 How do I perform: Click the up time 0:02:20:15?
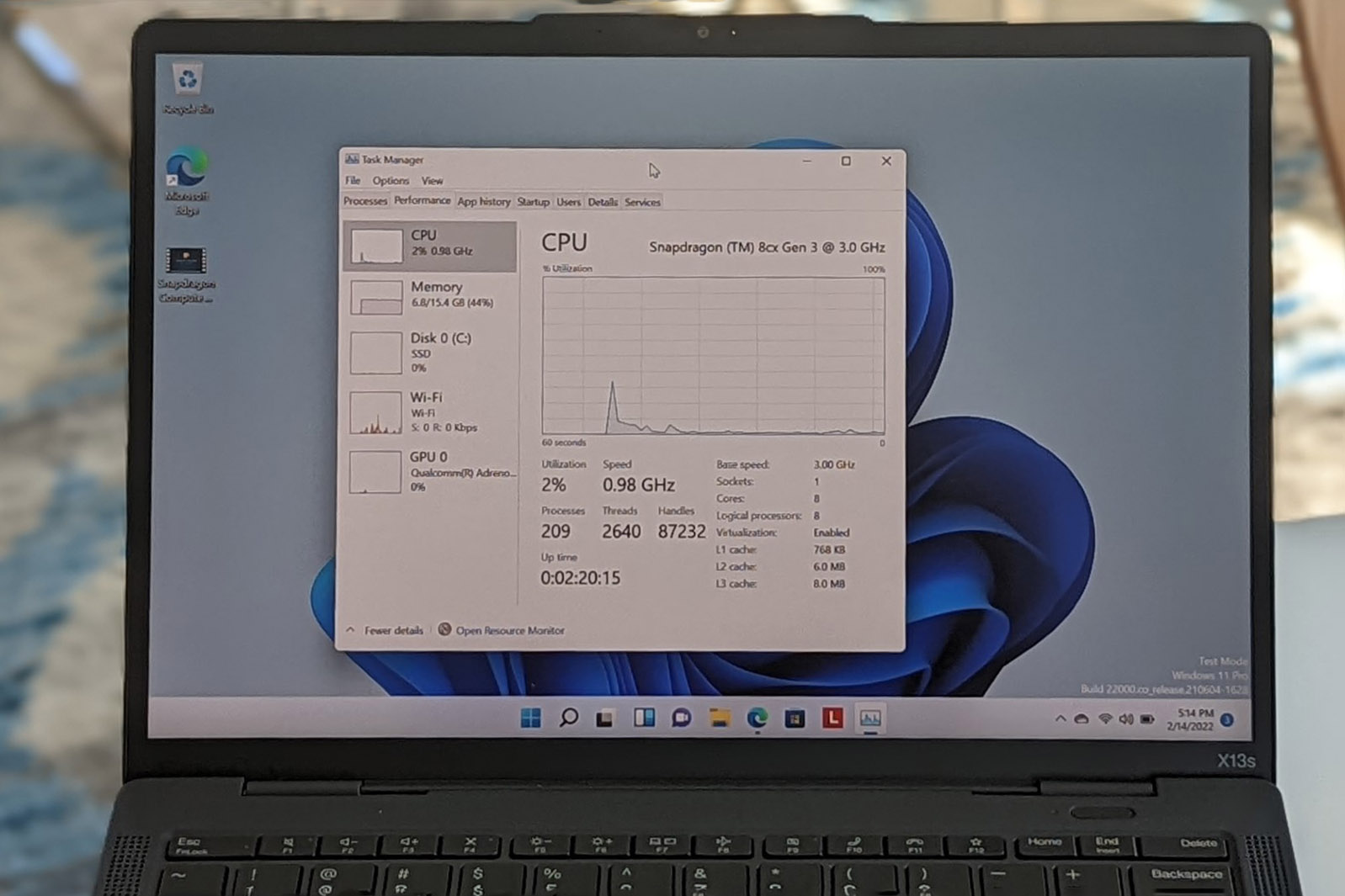(x=580, y=578)
